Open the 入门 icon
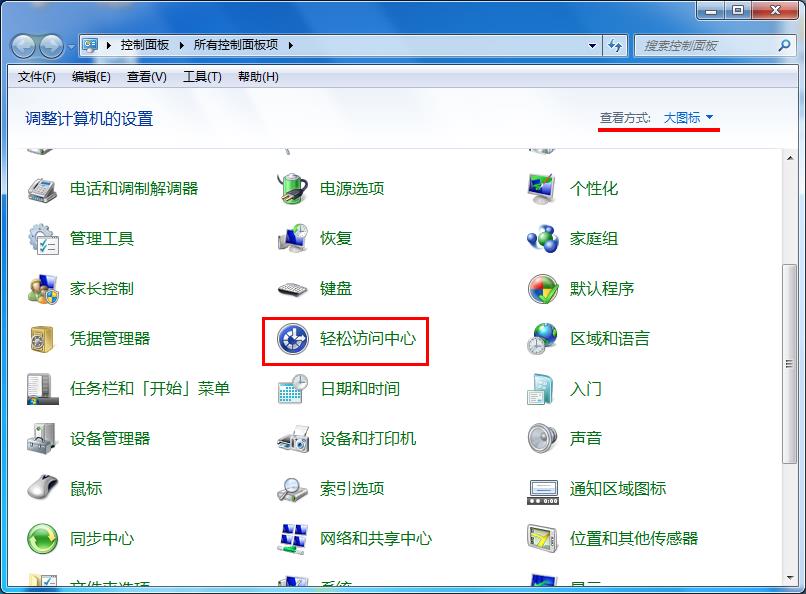 pyautogui.click(x=540, y=389)
